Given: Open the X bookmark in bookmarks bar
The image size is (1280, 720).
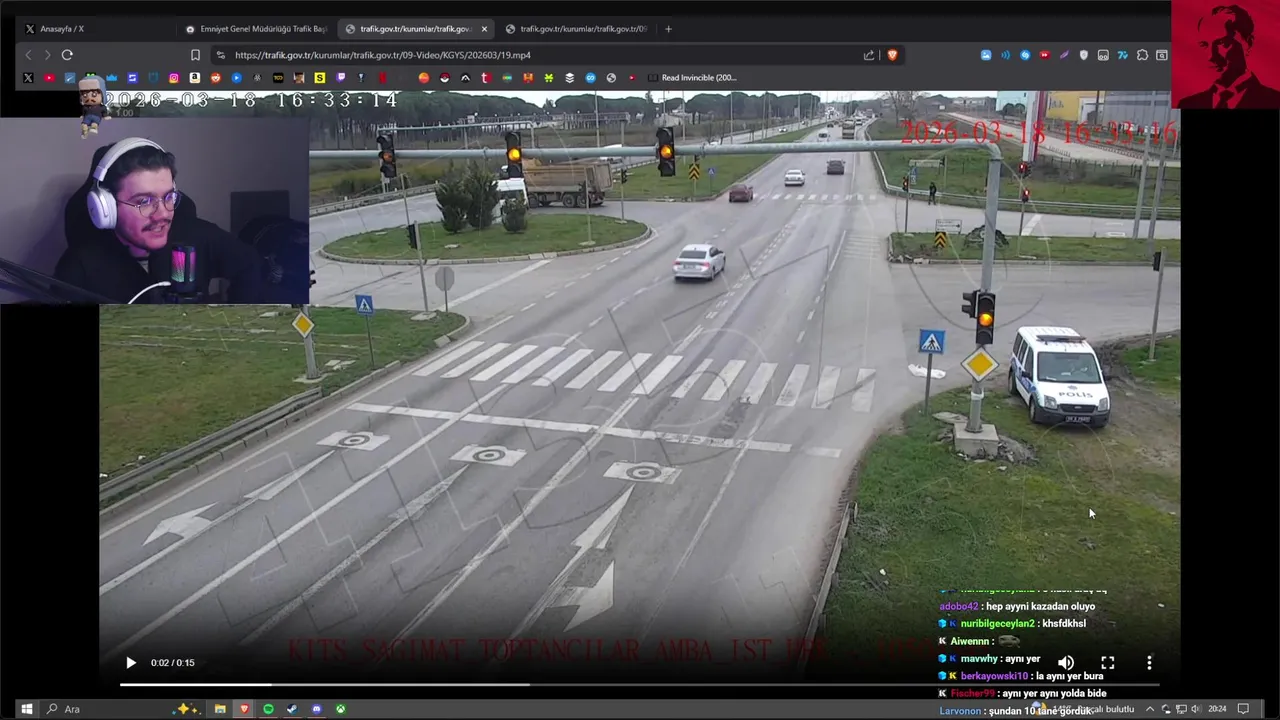Looking at the screenshot, I should [x=28, y=78].
